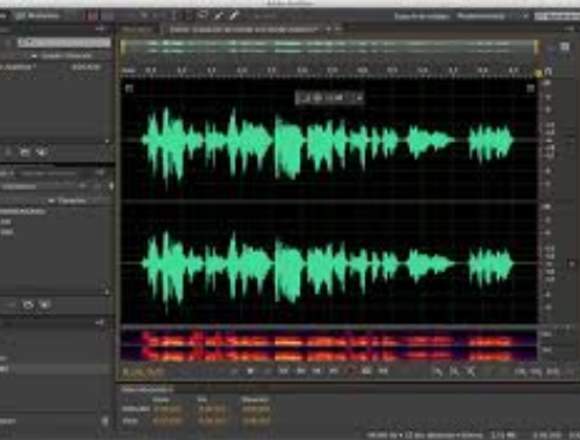Click the zoom navigator icon right of overview
Image resolution: width=580 pixels, height=440 pixels.
coord(564,47)
